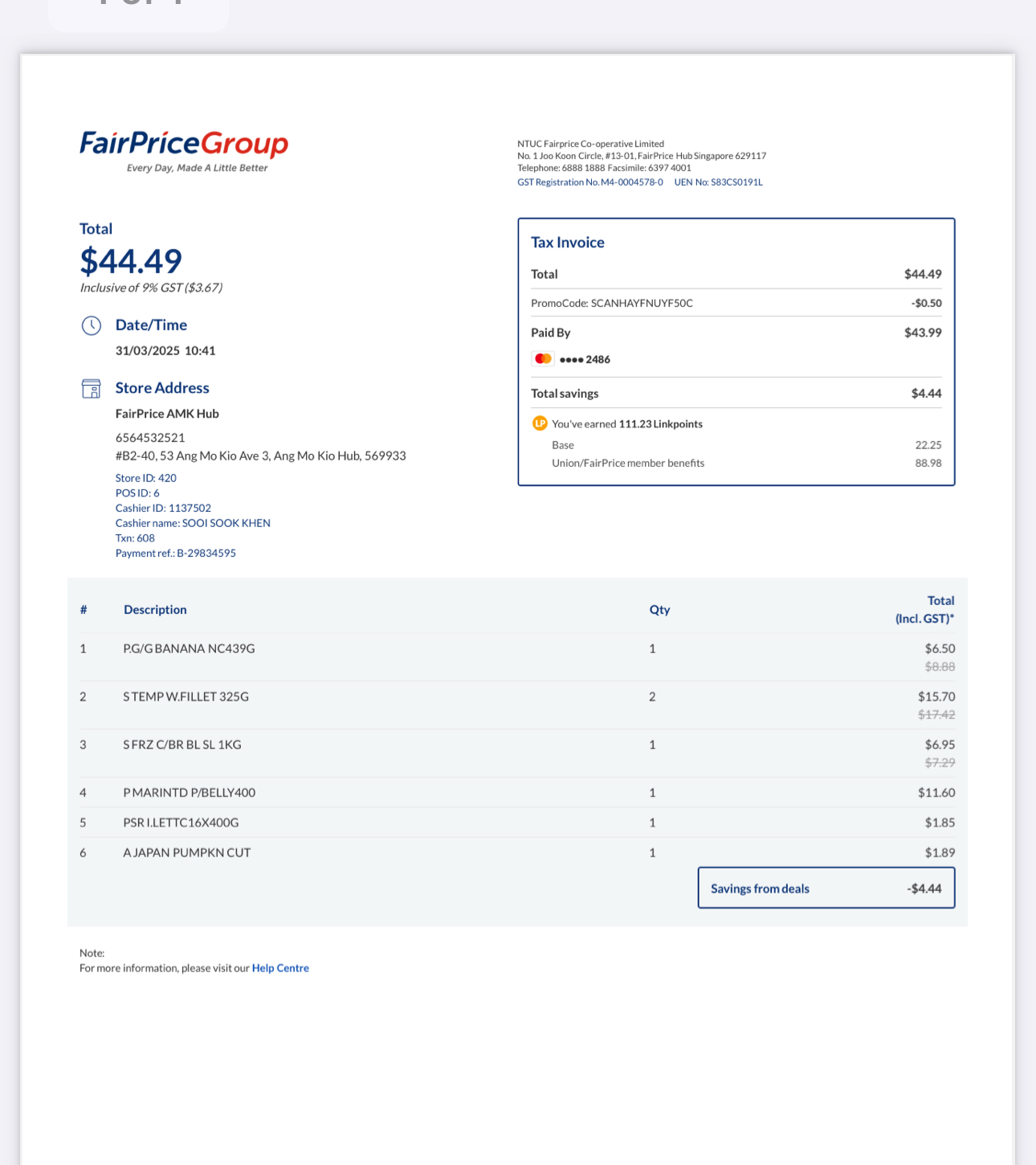The width and height of the screenshot is (1036, 1165).
Task: Click the Description column header
Action: pos(155,610)
